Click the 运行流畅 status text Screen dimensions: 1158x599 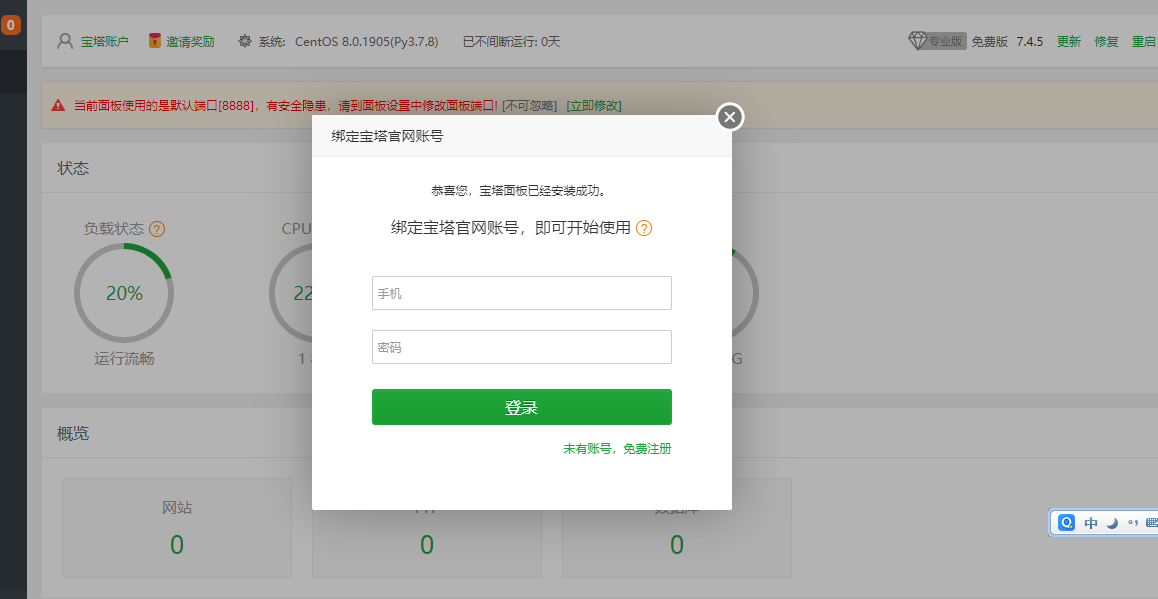point(124,359)
